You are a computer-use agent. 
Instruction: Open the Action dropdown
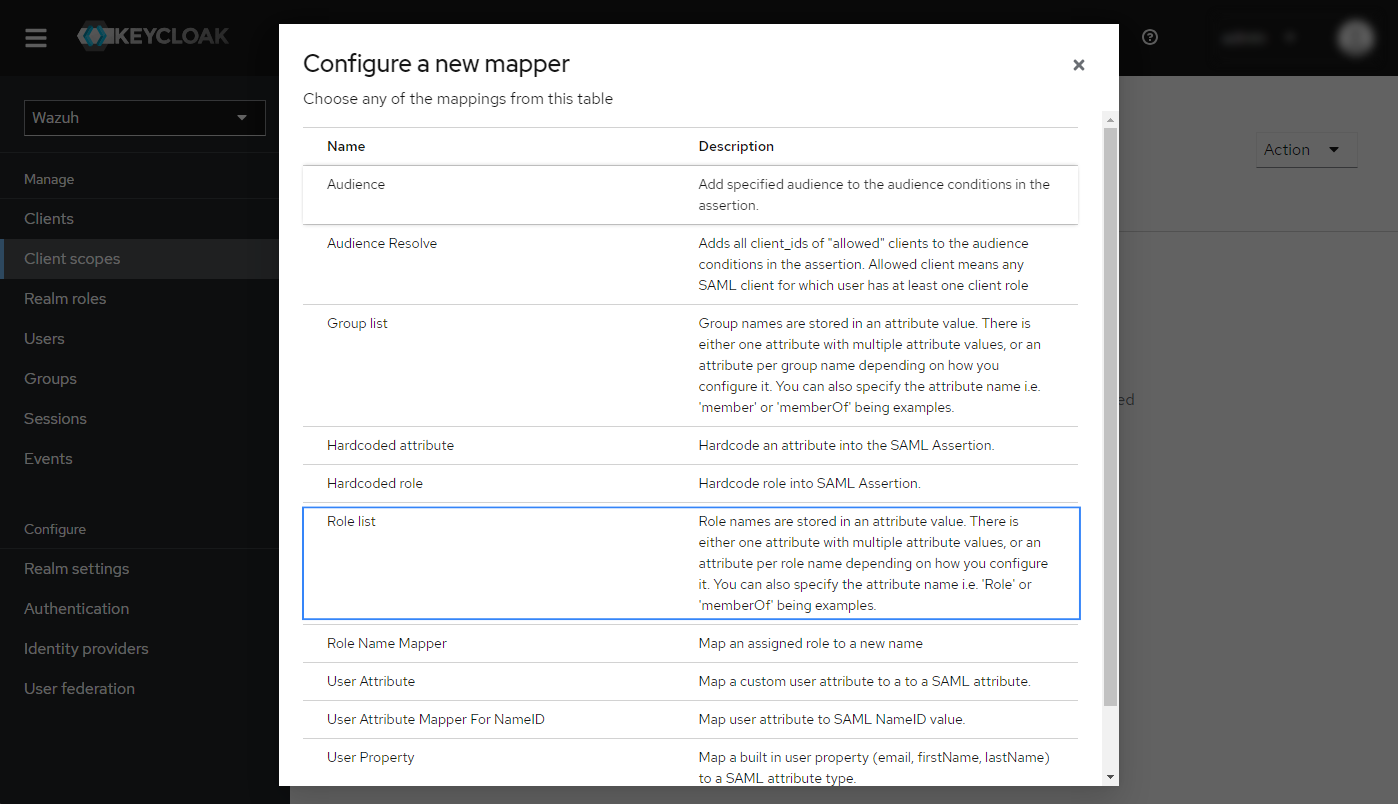point(1305,150)
